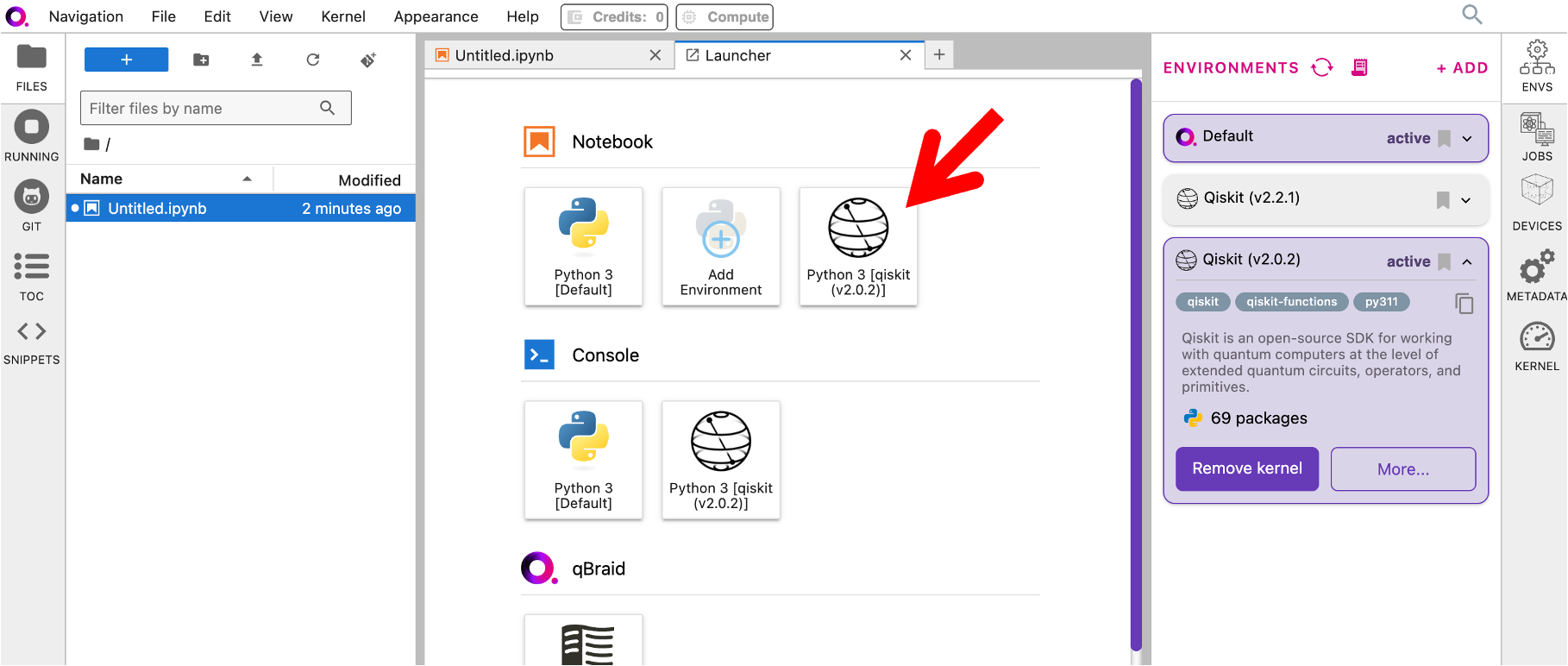Open the Files sidebar panel
Image resolution: width=1568 pixels, height=666 pixels.
coord(32,68)
